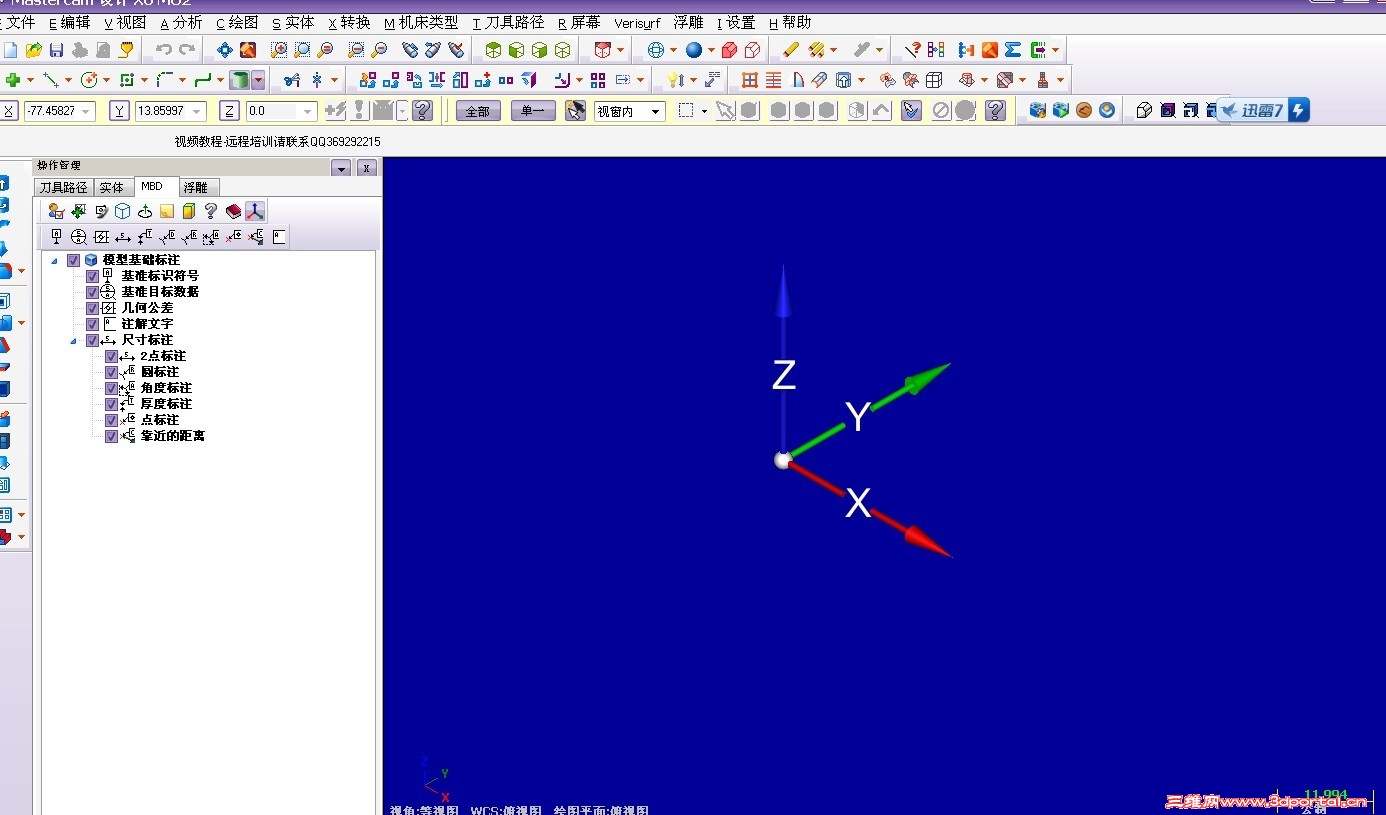The width and height of the screenshot is (1386, 815).
Task: Click the 单一 selection button
Action: tap(533, 111)
